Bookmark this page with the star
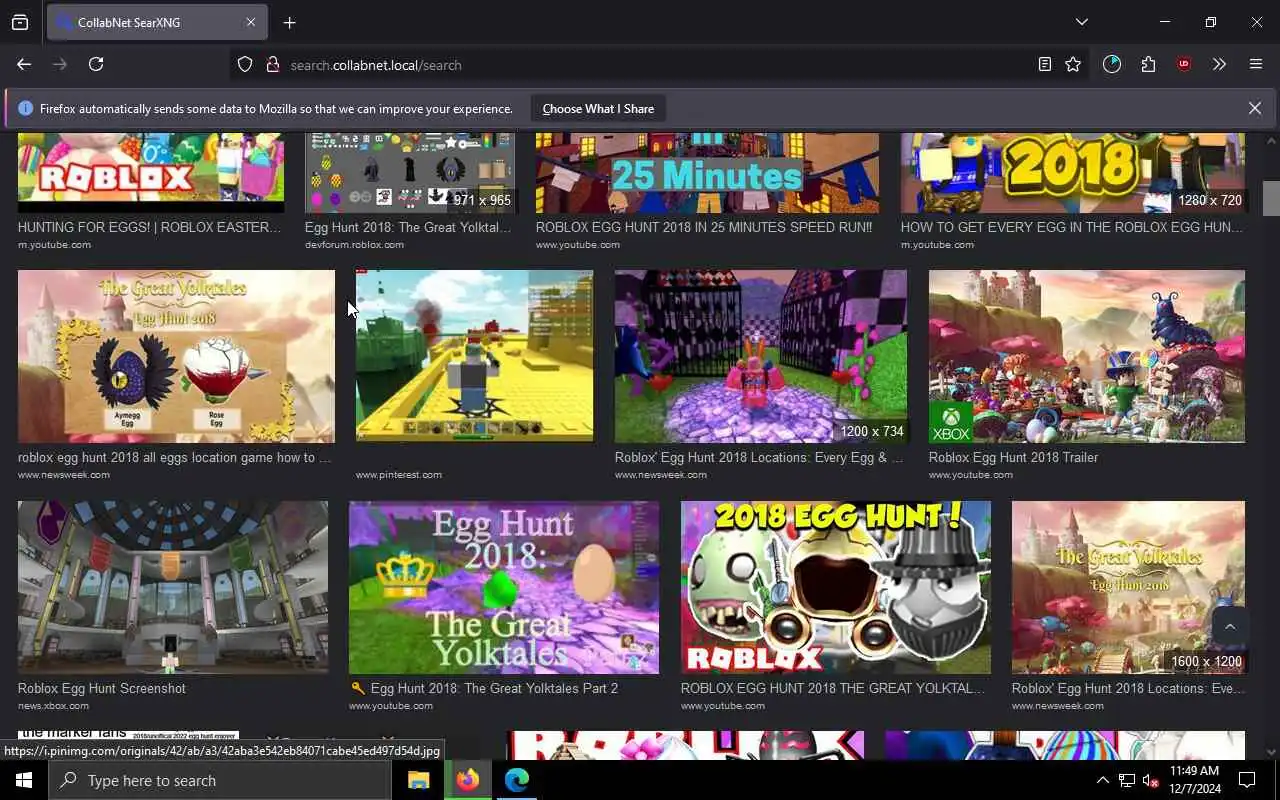The height and width of the screenshot is (800, 1280). coord(1073,64)
